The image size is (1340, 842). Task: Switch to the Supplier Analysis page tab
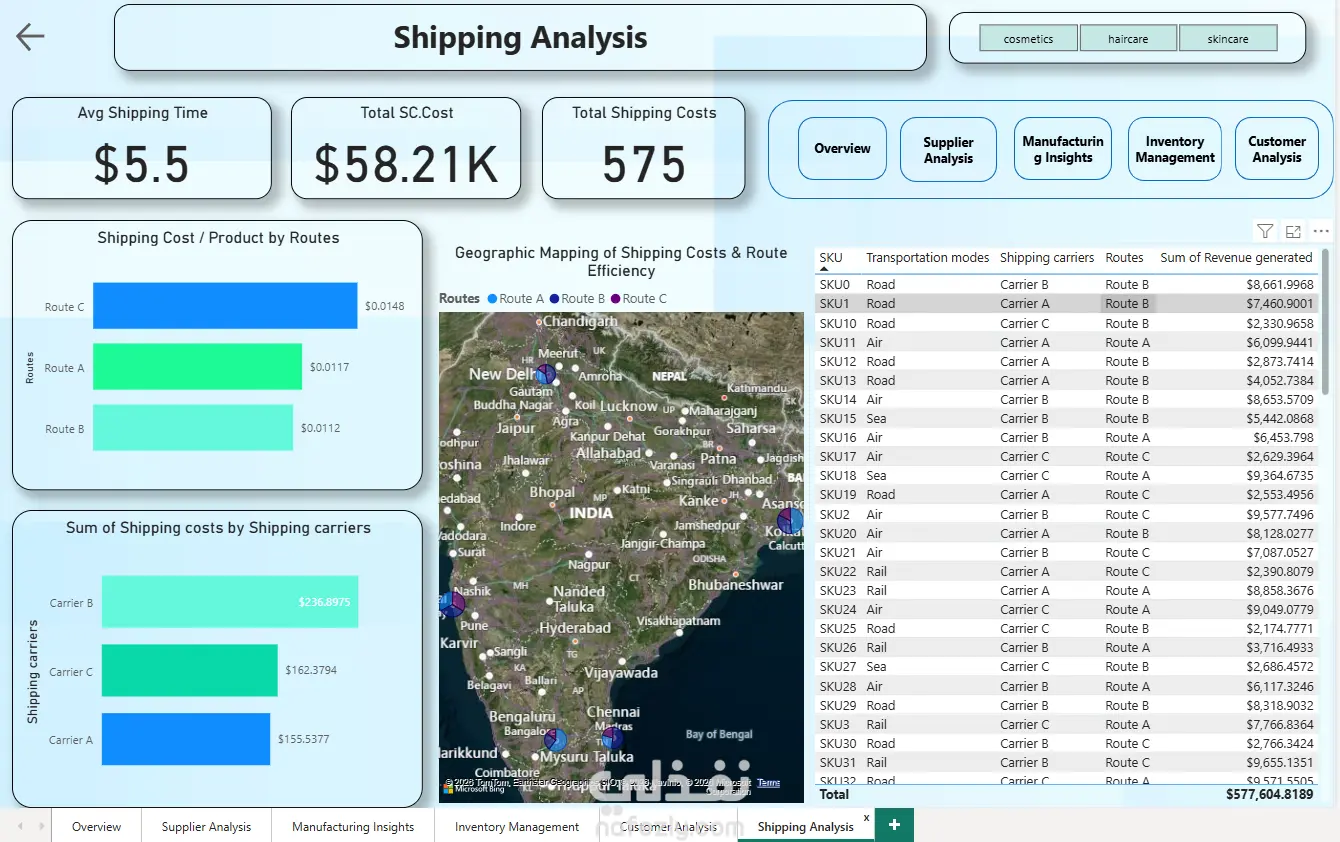[x=206, y=827]
